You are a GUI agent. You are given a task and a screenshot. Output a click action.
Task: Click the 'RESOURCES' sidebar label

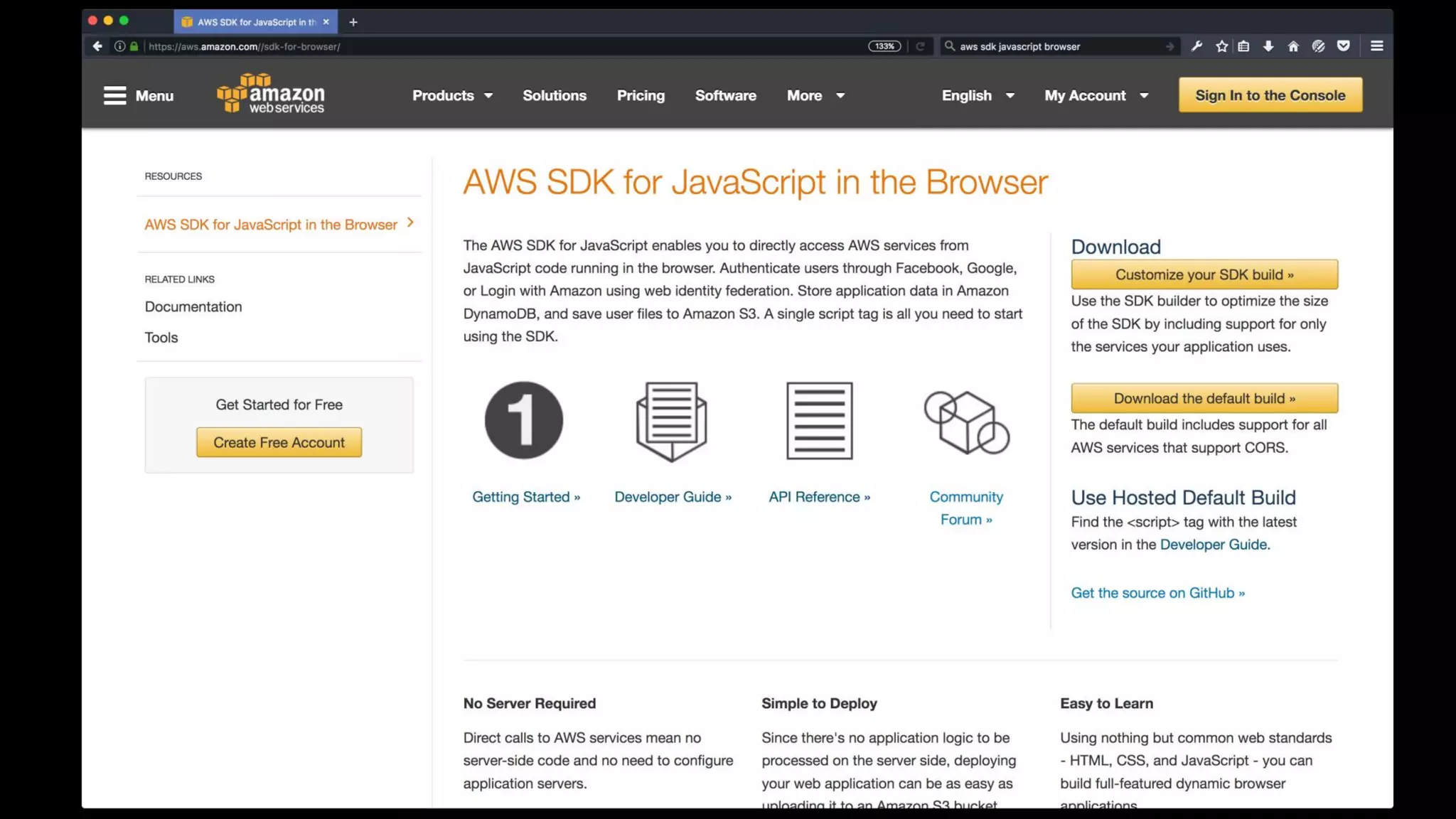point(173,176)
